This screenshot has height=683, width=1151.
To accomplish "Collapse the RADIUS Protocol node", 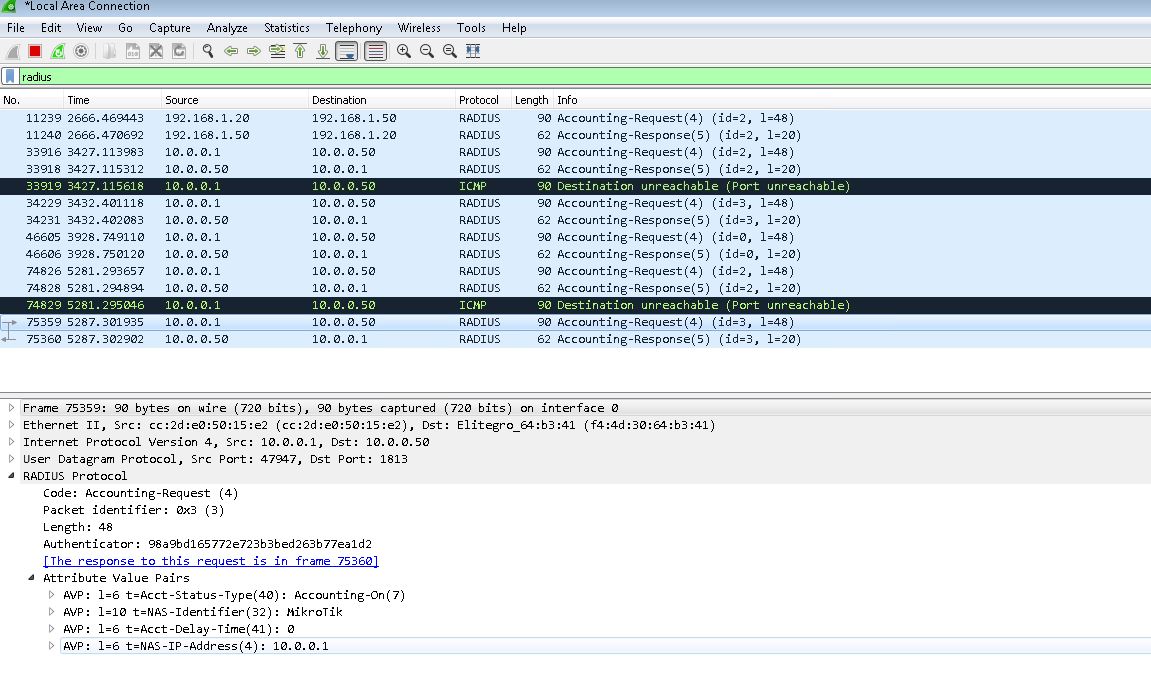I will coord(11,475).
